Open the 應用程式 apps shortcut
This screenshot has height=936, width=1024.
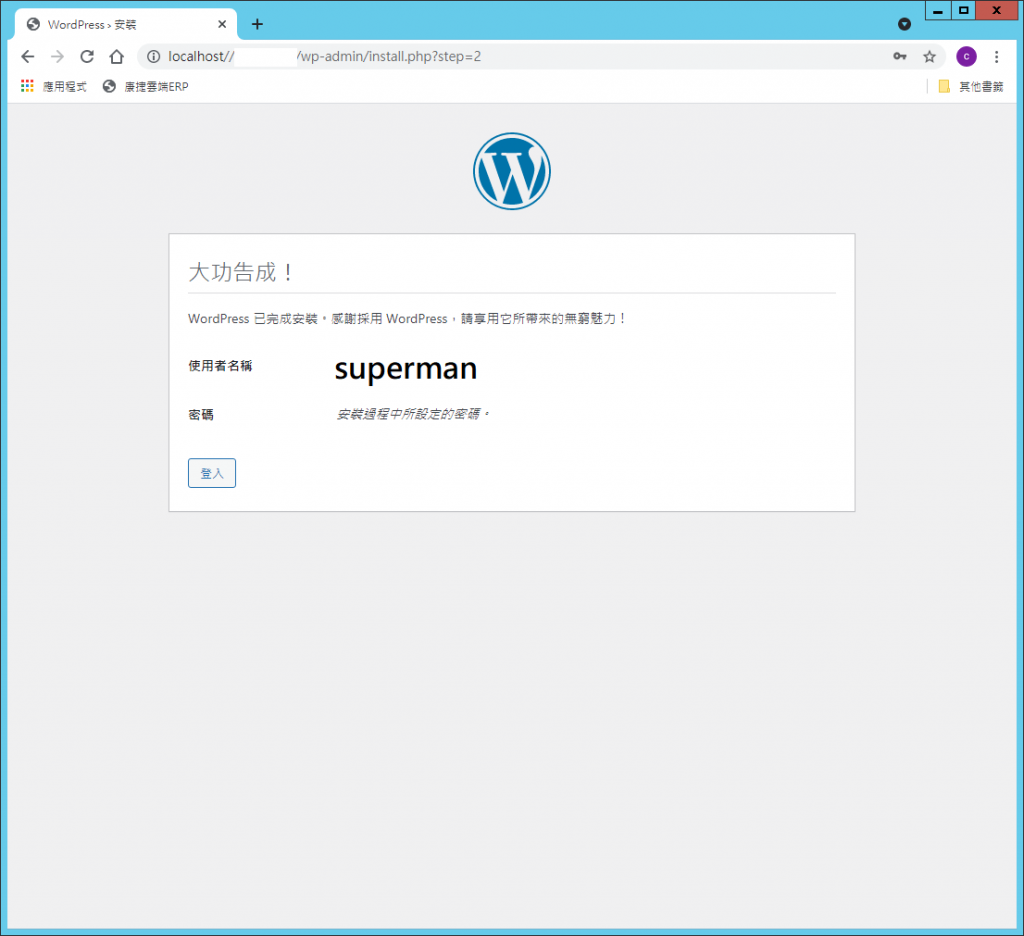[x=54, y=87]
